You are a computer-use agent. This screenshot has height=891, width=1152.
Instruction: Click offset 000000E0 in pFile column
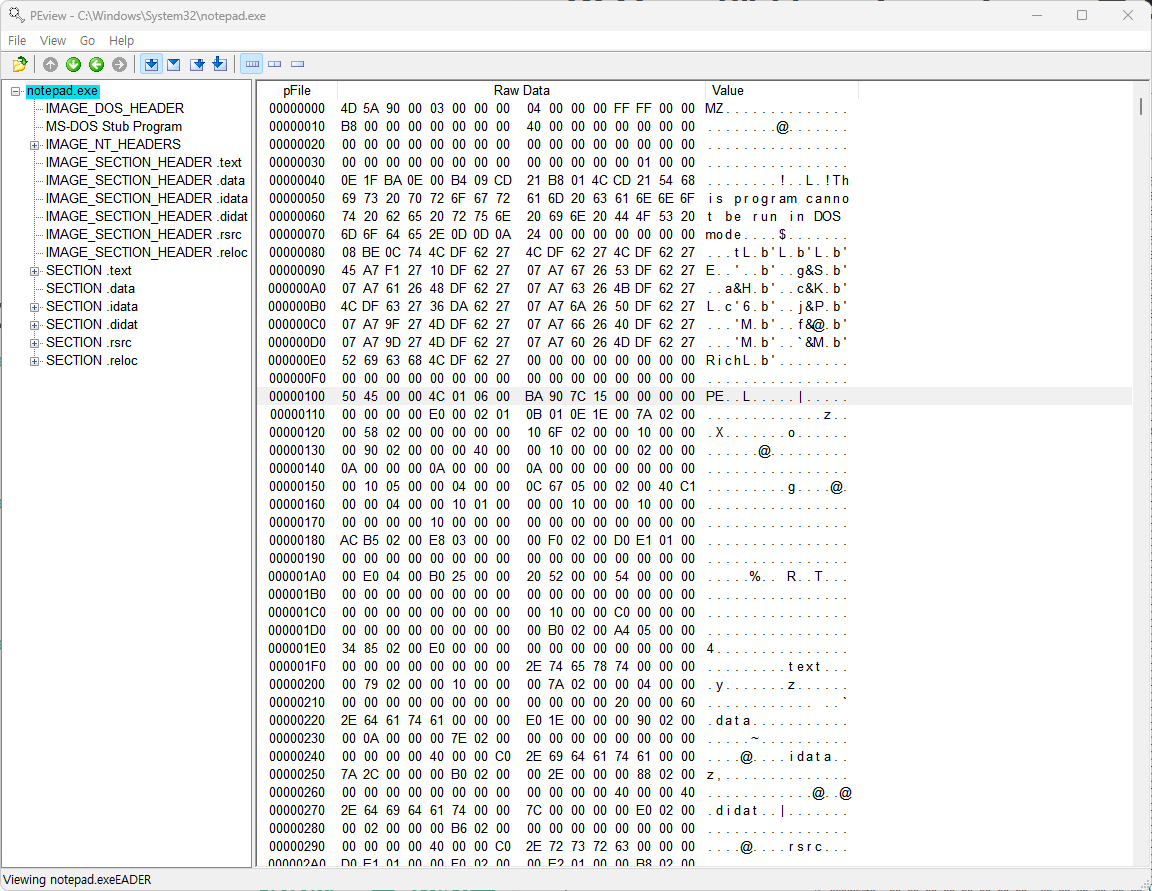297,361
